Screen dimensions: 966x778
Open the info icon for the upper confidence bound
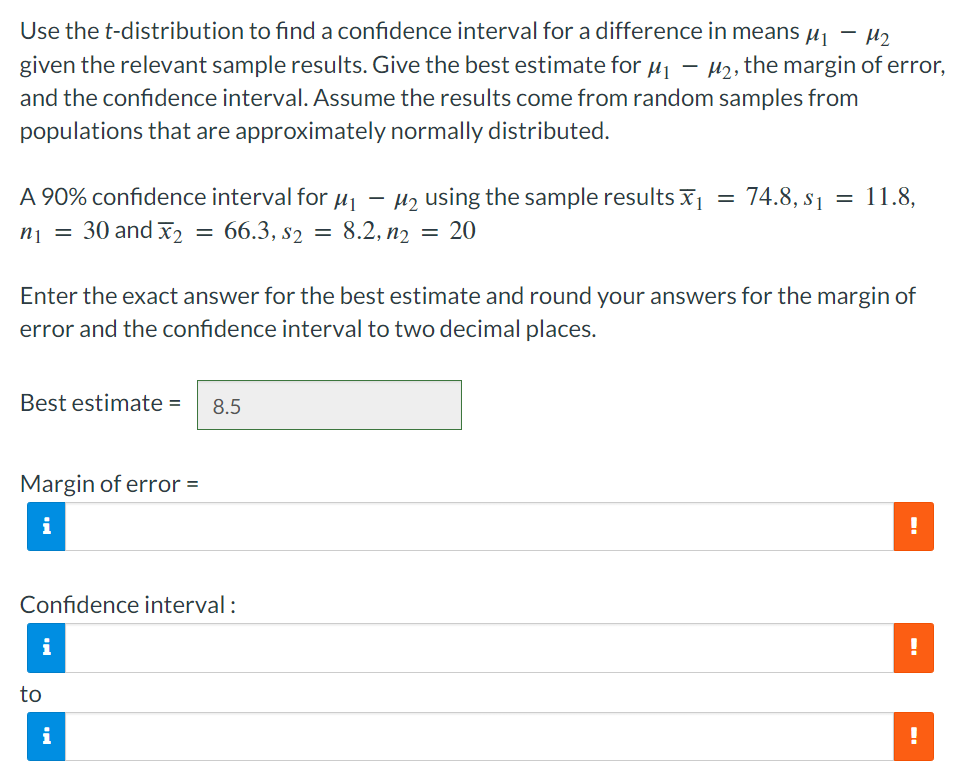point(44,736)
